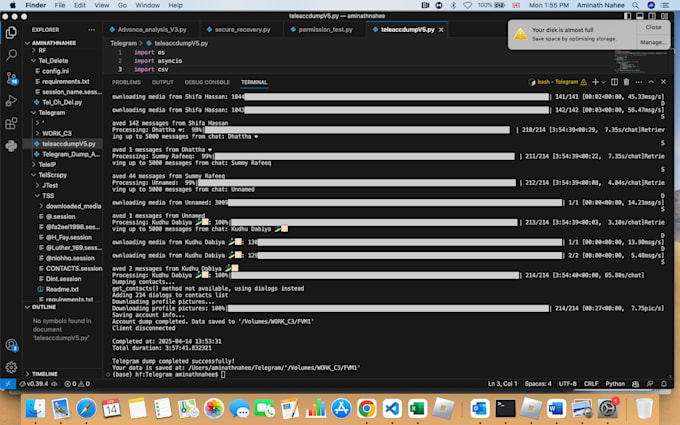
Task: Go to line via Ln 3, Col 1
Action: (x=502, y=384)
